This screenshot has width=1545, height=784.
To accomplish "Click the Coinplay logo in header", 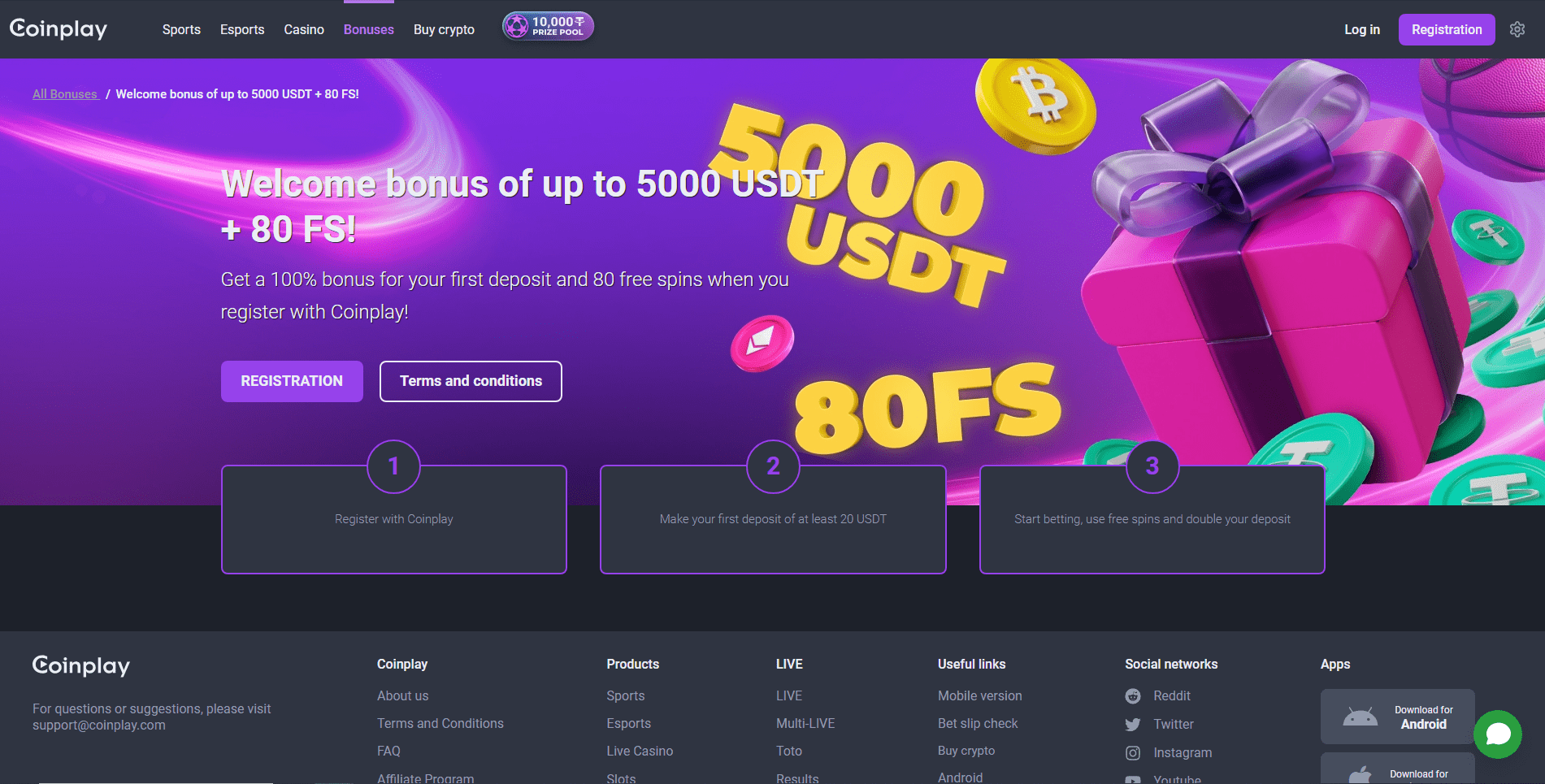I will coord(59,29).
